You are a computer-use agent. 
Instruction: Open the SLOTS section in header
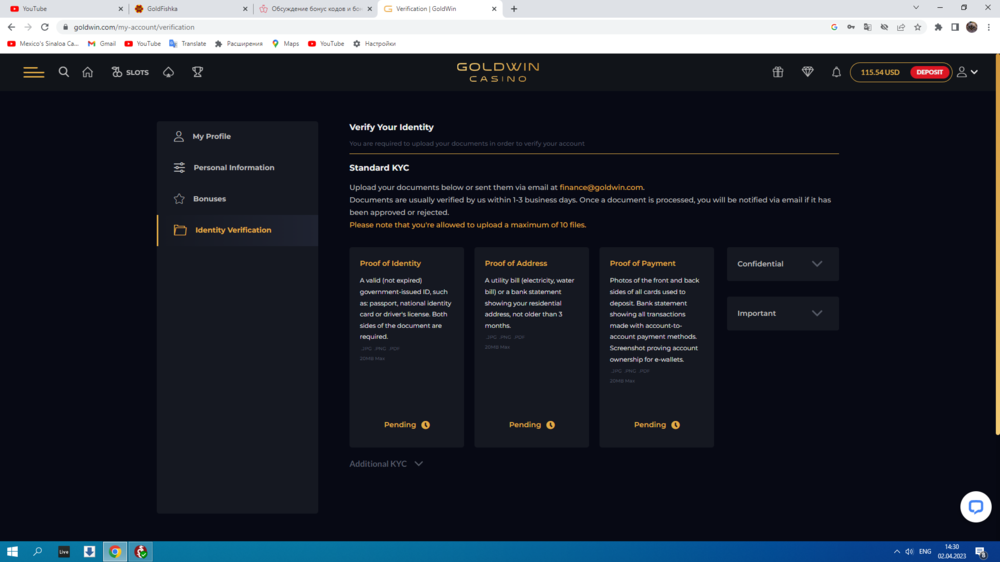(130, 72)
